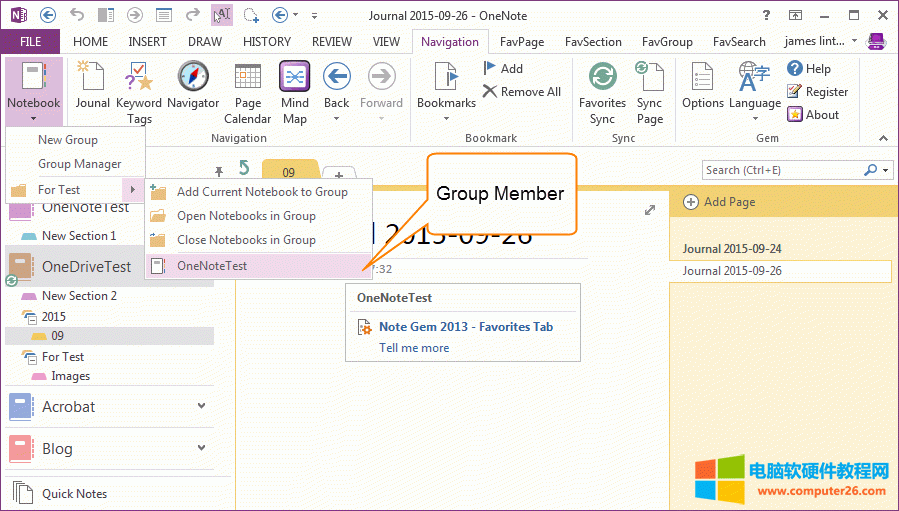Choose Add Current Notebook to Group
The width and height of the screenshot is (899, 511).
click(x=262, y=192)
